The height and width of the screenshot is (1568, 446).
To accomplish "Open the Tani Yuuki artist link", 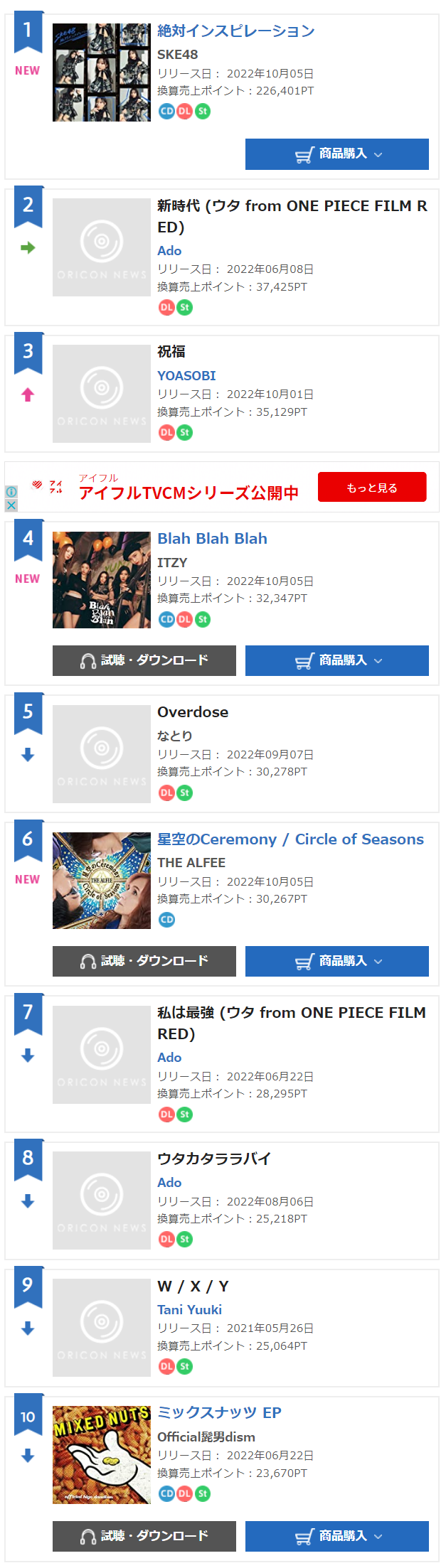I will (x=189, y=1309).
